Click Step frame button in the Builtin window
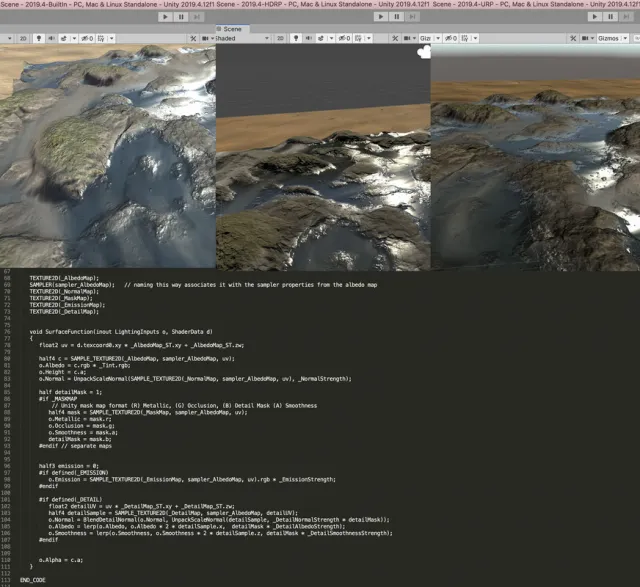This screenshot has height=587, width=640. click(x=196, y=17)
